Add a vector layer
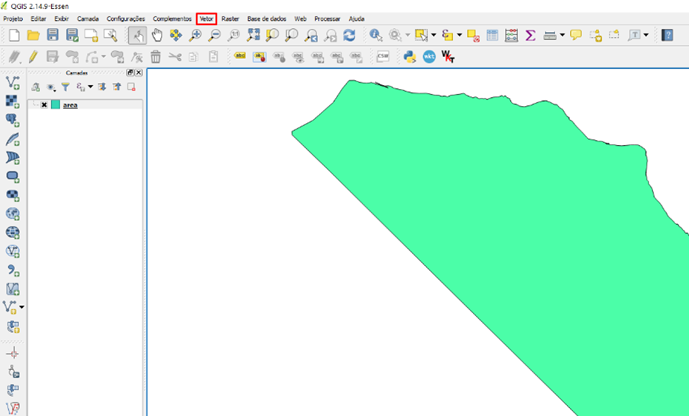 coord(13,82)
